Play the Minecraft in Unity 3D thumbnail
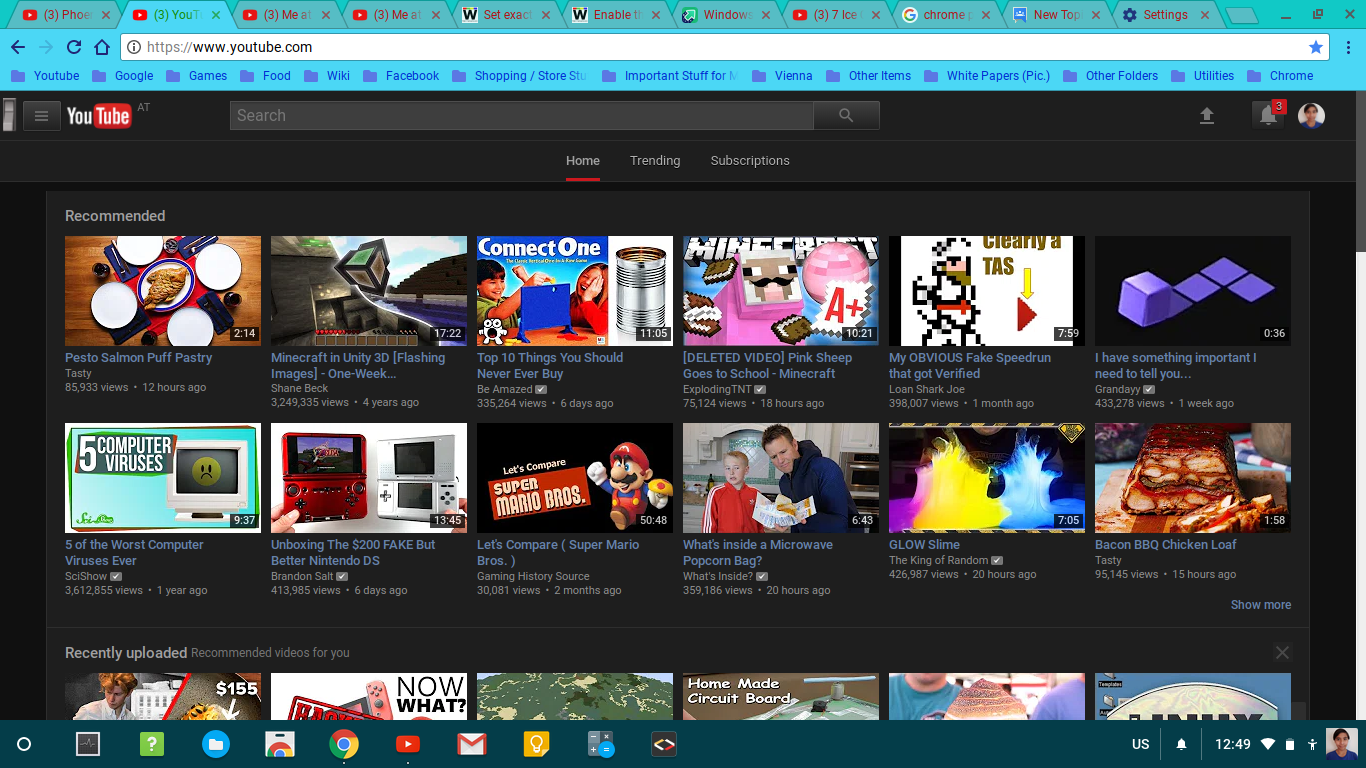Viewport: 1366px width, 768px height. click(369, 291)
